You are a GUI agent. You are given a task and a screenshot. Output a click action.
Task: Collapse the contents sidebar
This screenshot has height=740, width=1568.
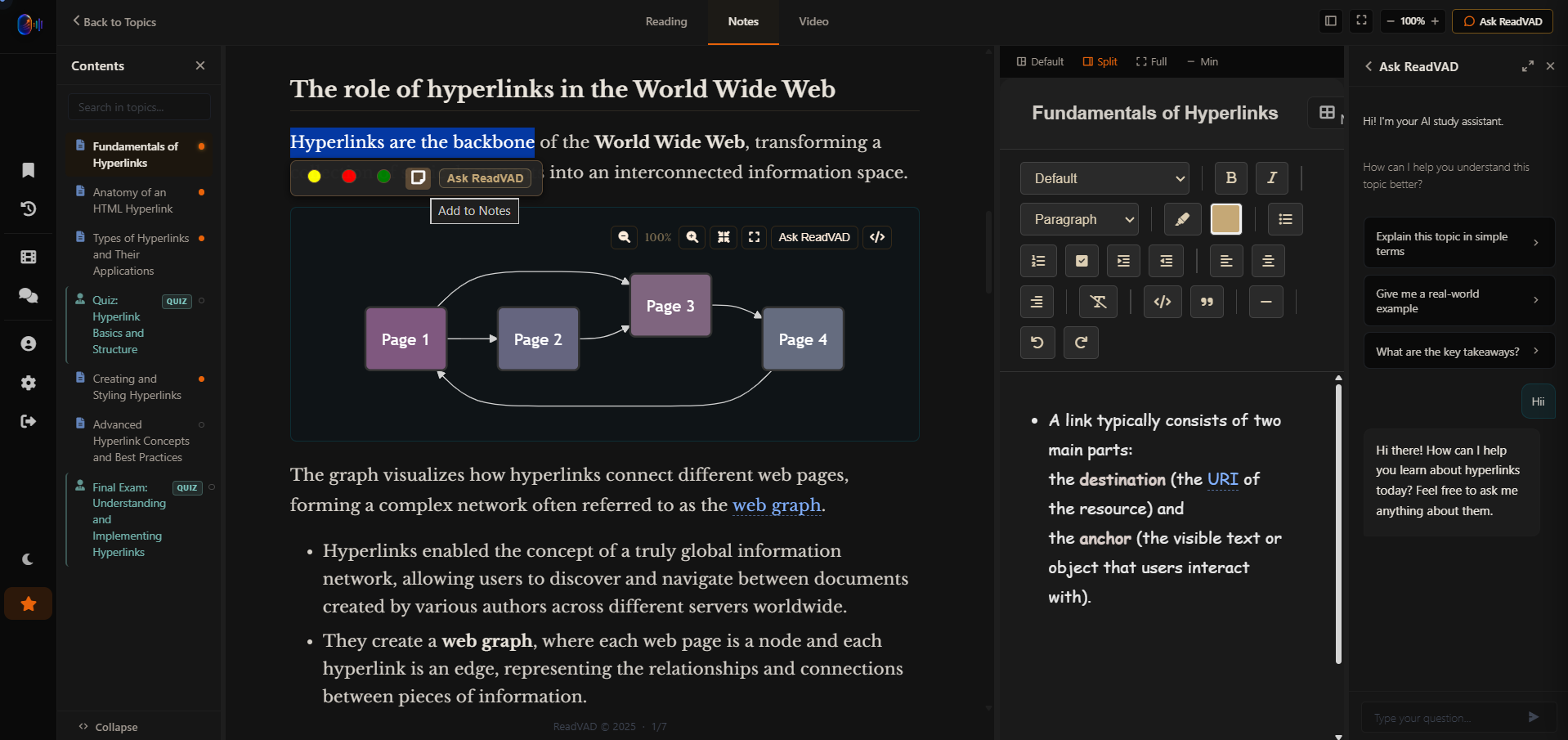(109, 727)
